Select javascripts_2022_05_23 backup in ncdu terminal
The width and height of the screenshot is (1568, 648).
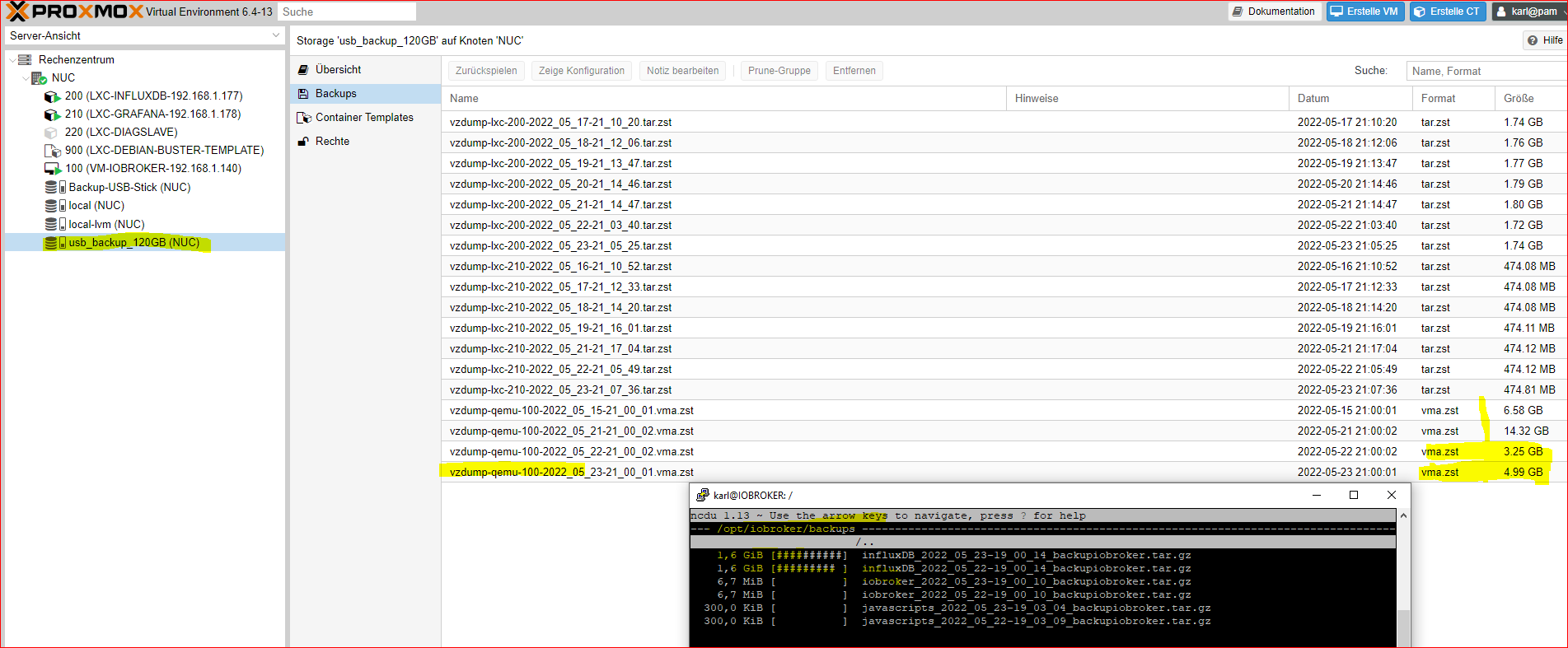click(1037, 608)
